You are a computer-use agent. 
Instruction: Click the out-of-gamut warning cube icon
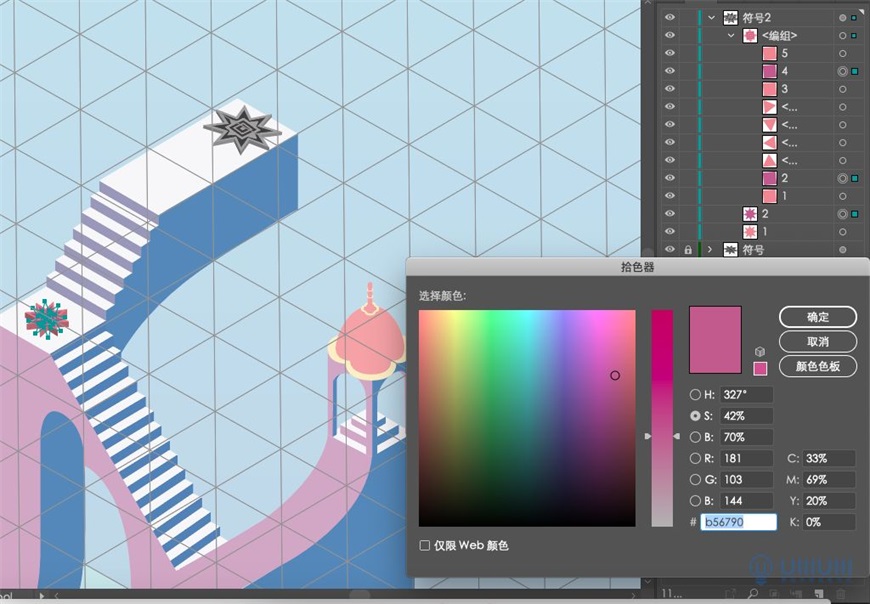[x=760, y=351]
